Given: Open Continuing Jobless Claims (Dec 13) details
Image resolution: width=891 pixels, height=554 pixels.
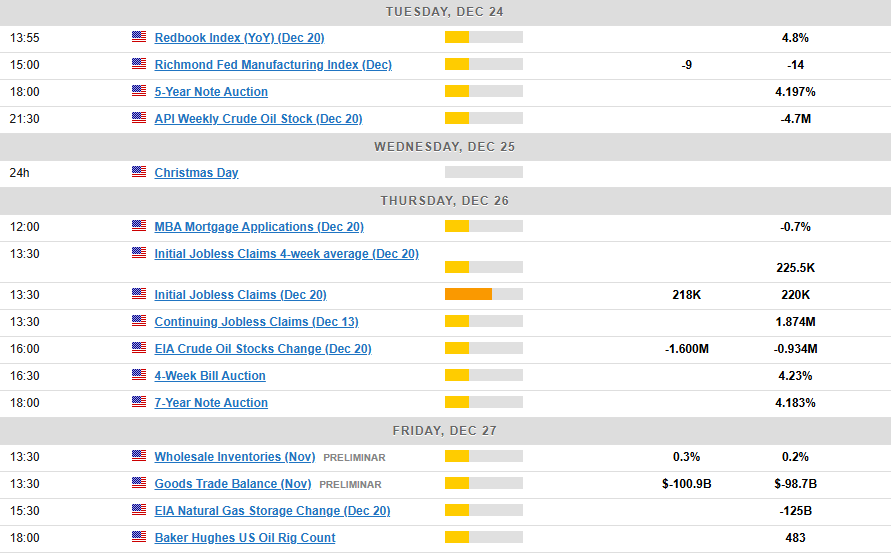Looking at the screenshot, I should [x=256, y=322].
